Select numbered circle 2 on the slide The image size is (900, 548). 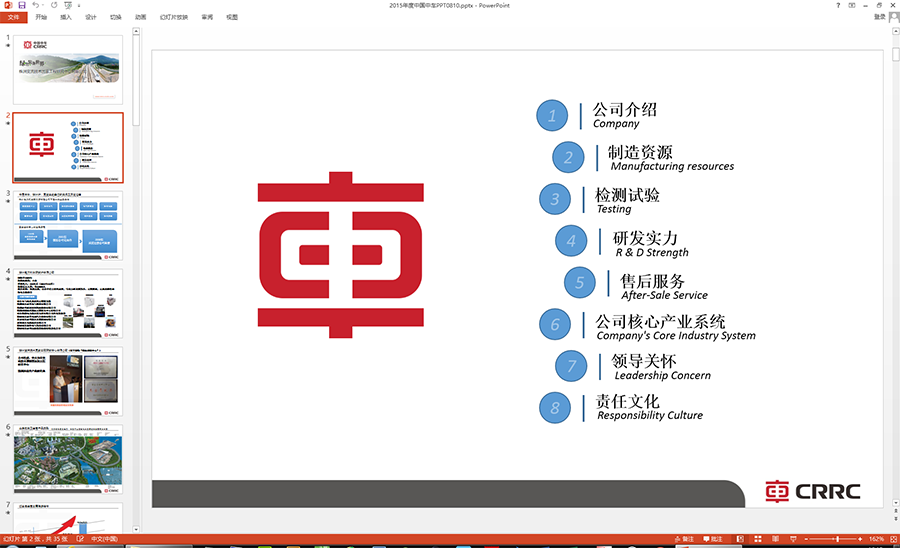pos(568,157)
